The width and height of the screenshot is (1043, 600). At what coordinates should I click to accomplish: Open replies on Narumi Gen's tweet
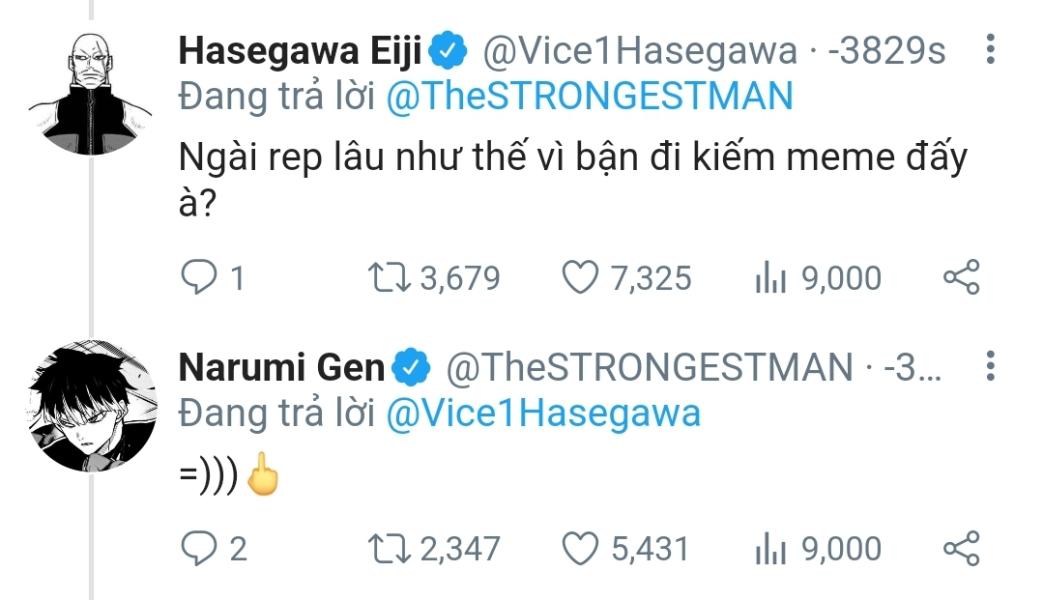pos(214,549)
